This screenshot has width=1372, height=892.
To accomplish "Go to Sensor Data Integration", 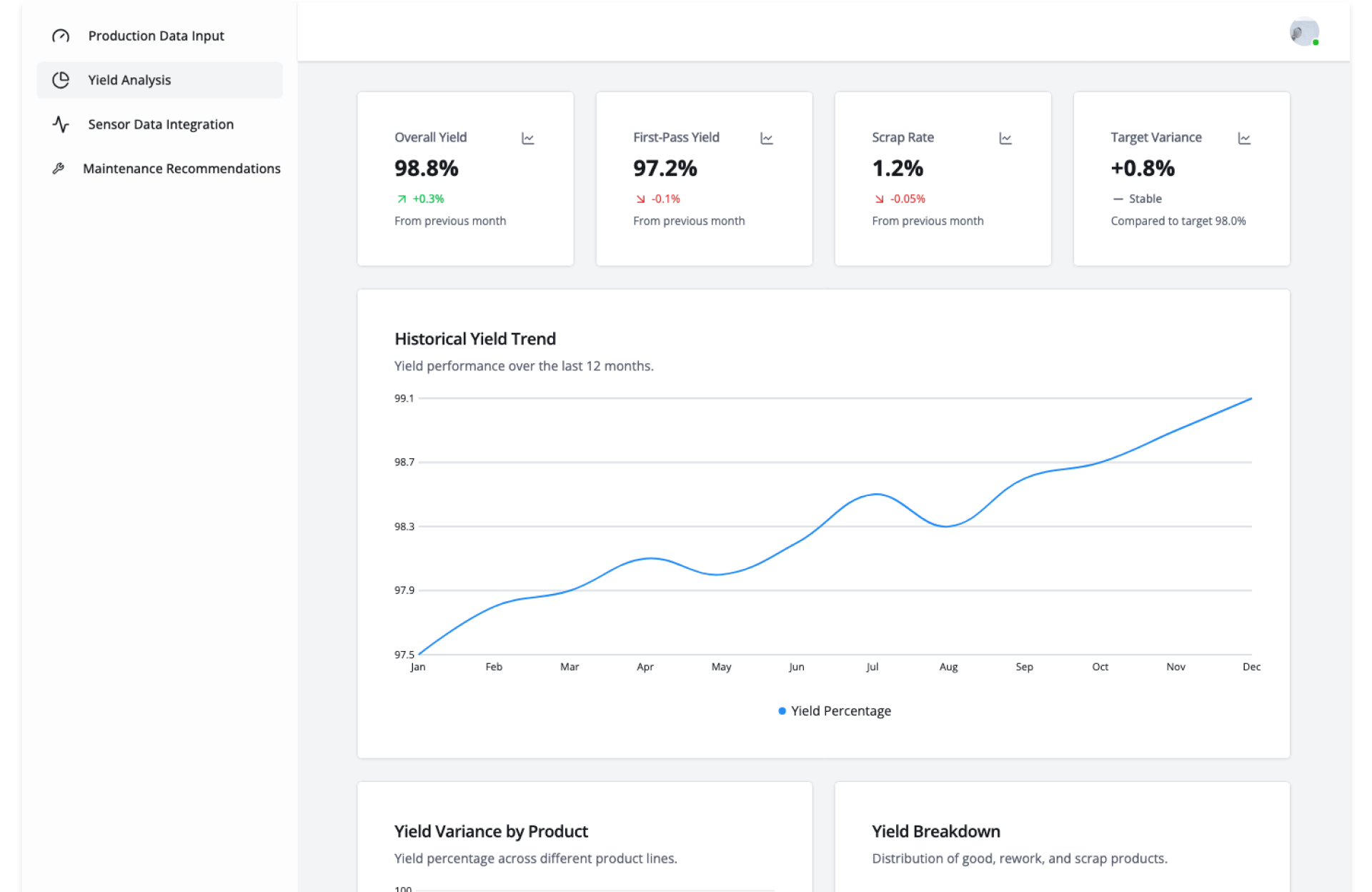I will coord(161,124).
